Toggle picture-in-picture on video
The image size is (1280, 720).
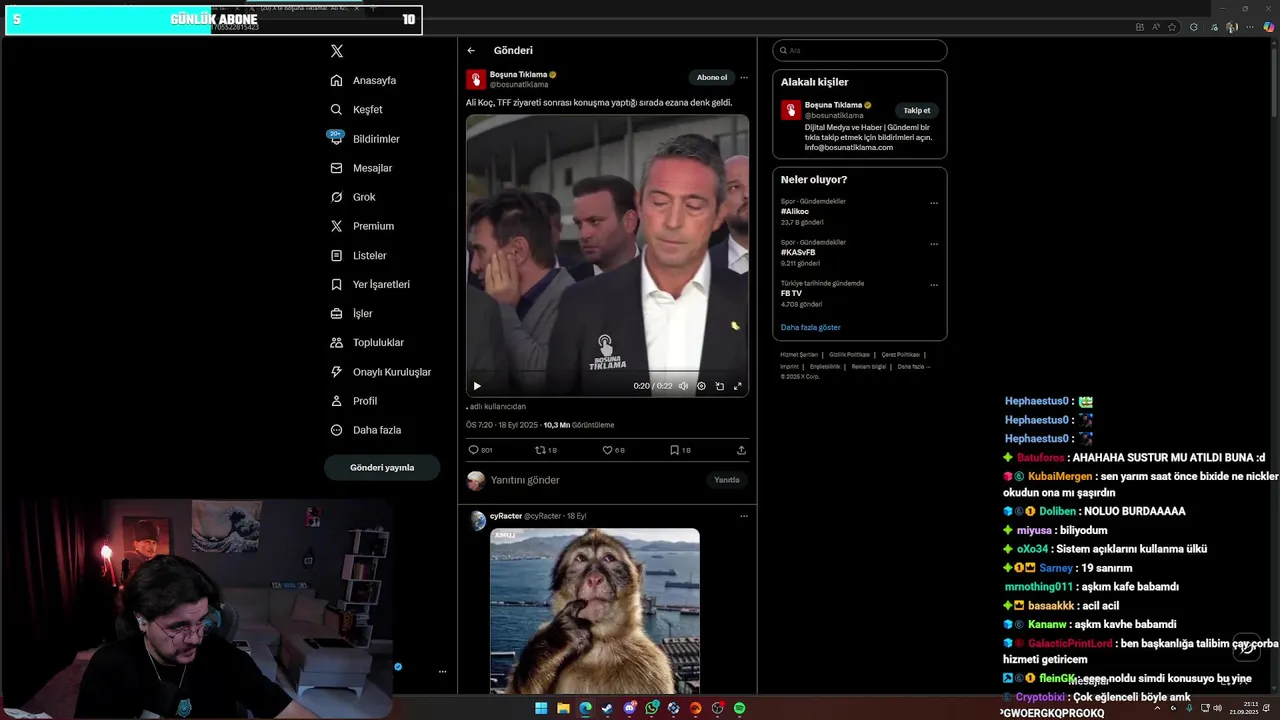[x=719, y=386]
